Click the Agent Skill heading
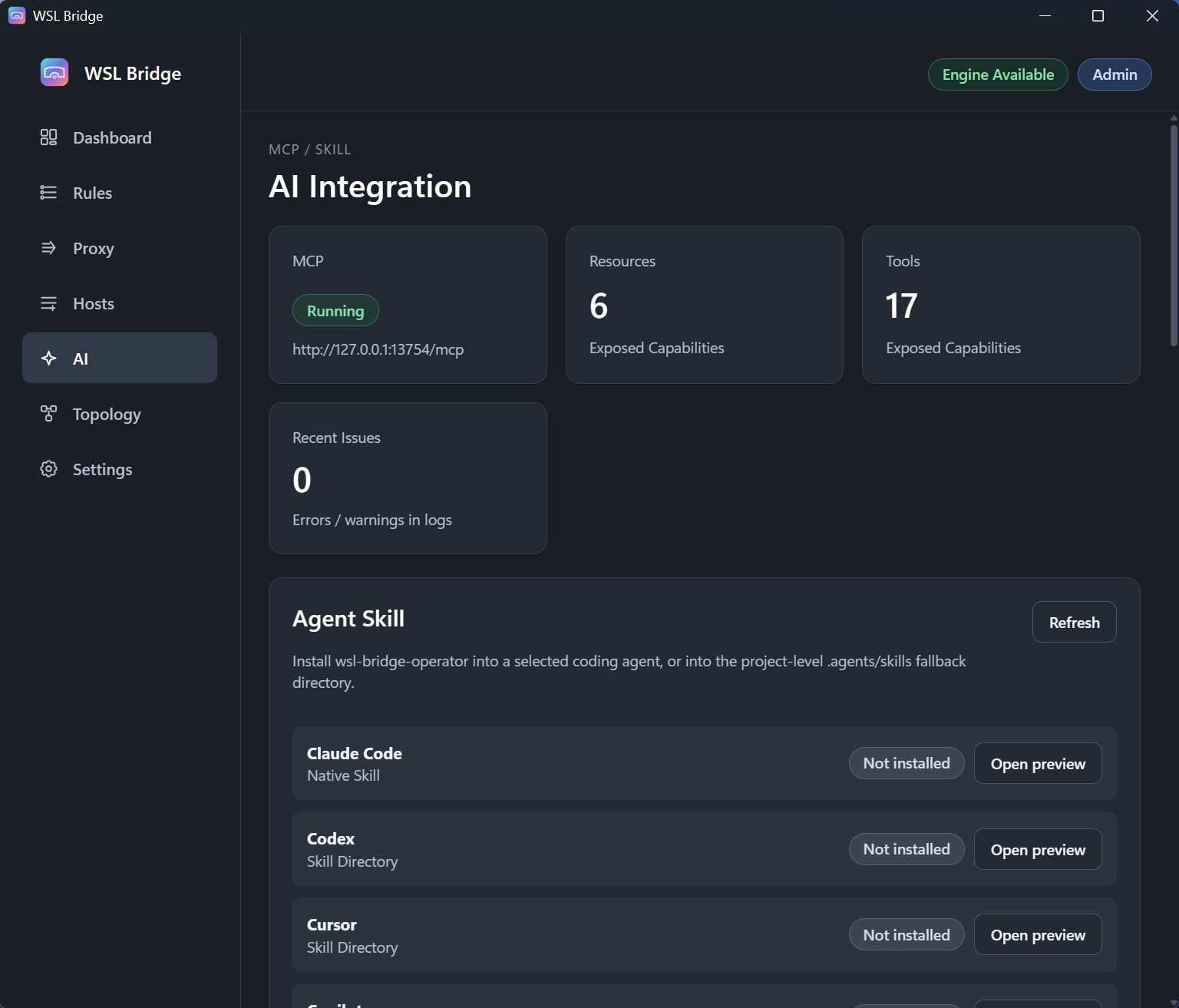The width and height of the screenshot is (1179, 1008). click(348, 619)
